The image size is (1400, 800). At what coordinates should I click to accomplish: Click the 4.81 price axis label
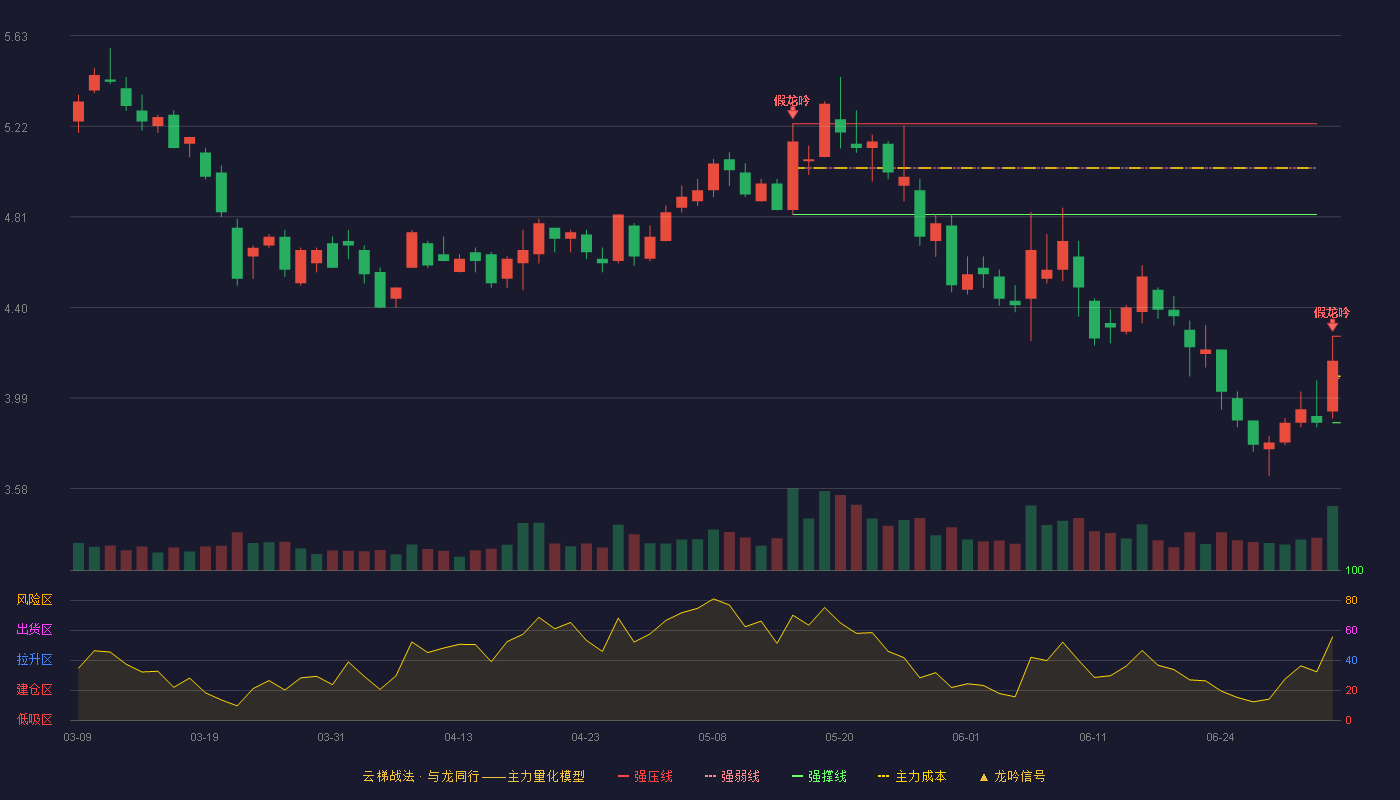point(16,218)
